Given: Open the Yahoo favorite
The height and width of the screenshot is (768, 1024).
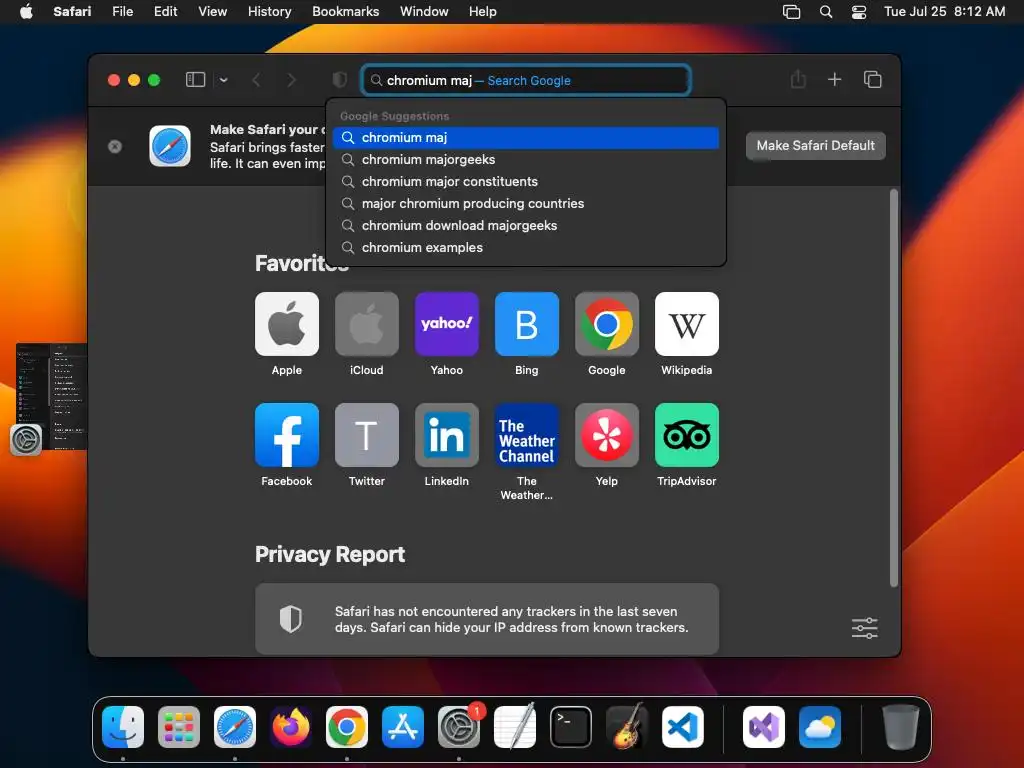Looking at the screenshot, I should click(447, 324).
